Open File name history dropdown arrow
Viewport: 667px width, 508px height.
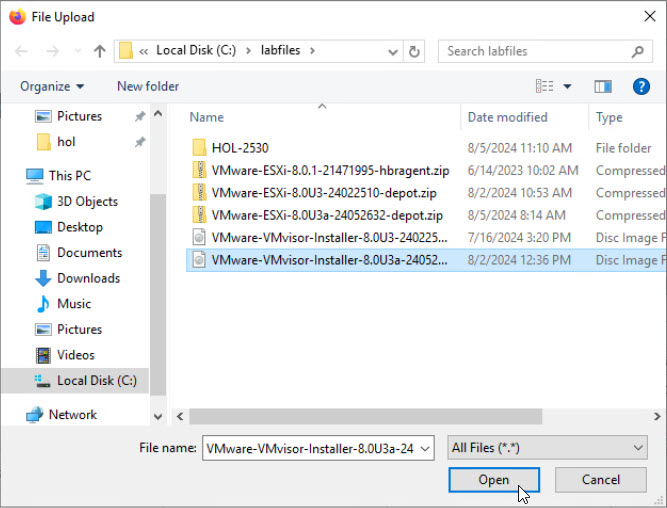[x=425, y=448]
